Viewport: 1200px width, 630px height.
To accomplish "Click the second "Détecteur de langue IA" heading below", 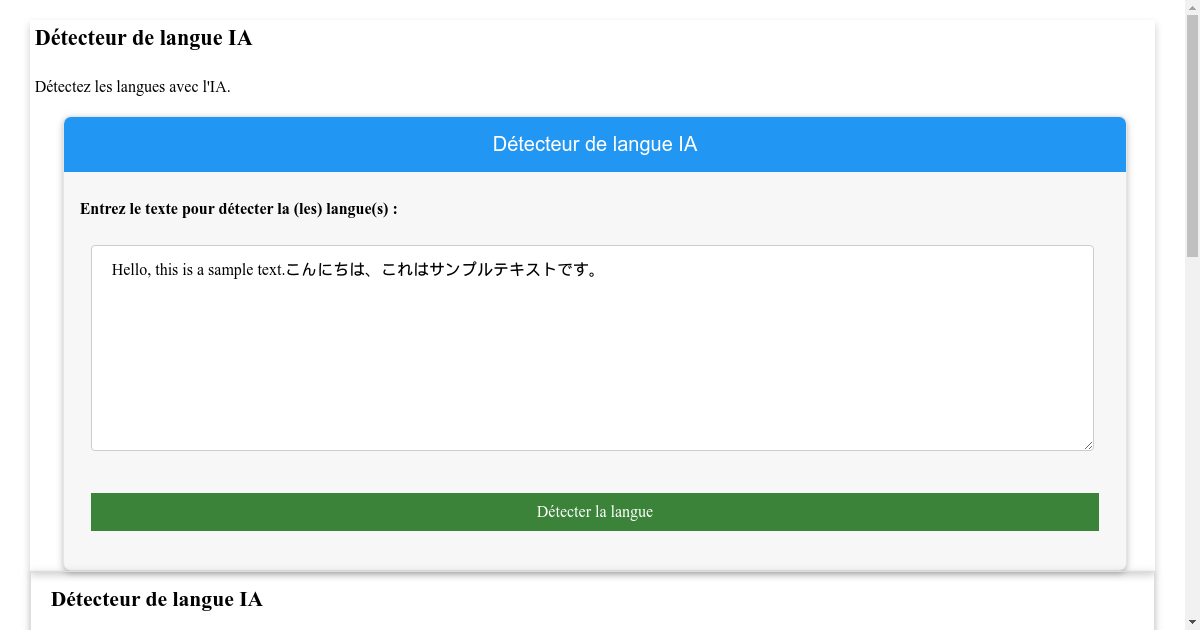I will click(x=157, y=599).
